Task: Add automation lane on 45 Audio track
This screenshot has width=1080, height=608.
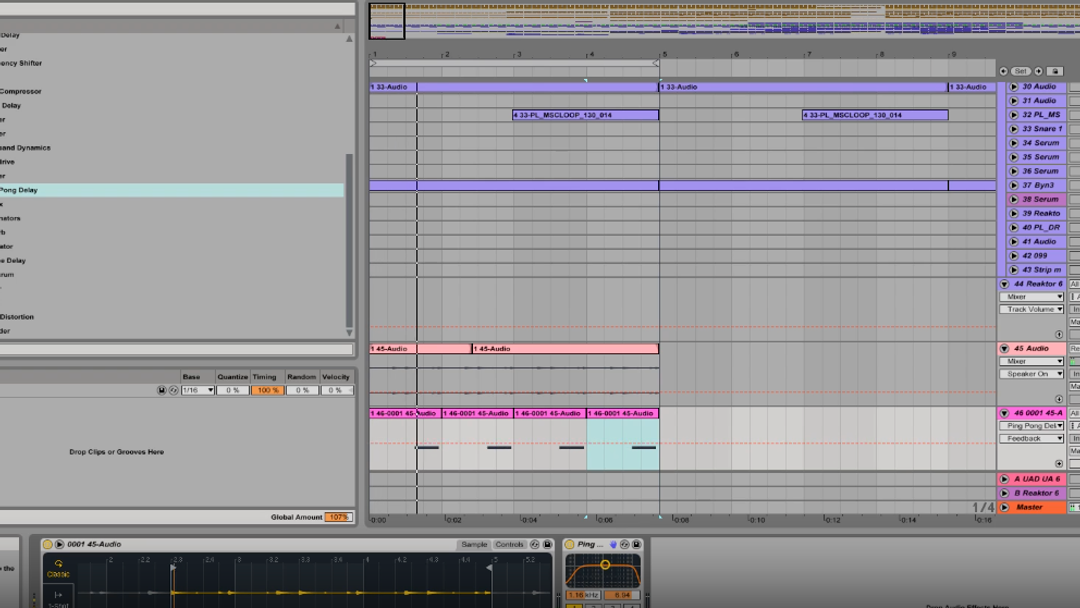Action: tap(1059, 399)
